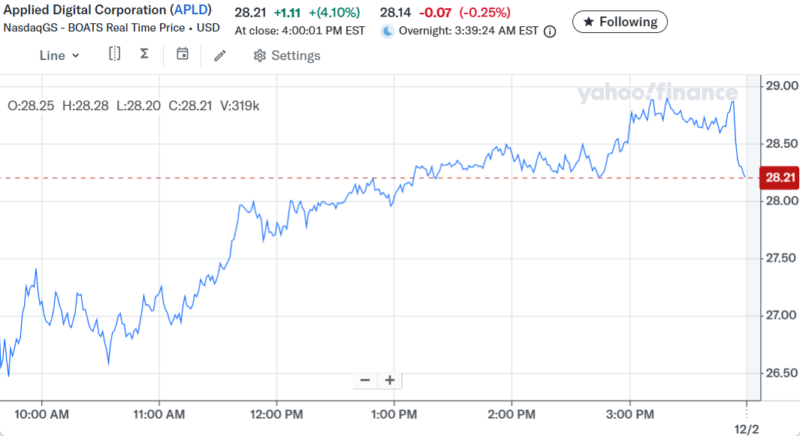Click the Yahoo Finance watermark logo
The width and height of the screenshot is (800, 436).
coord(656,94)
